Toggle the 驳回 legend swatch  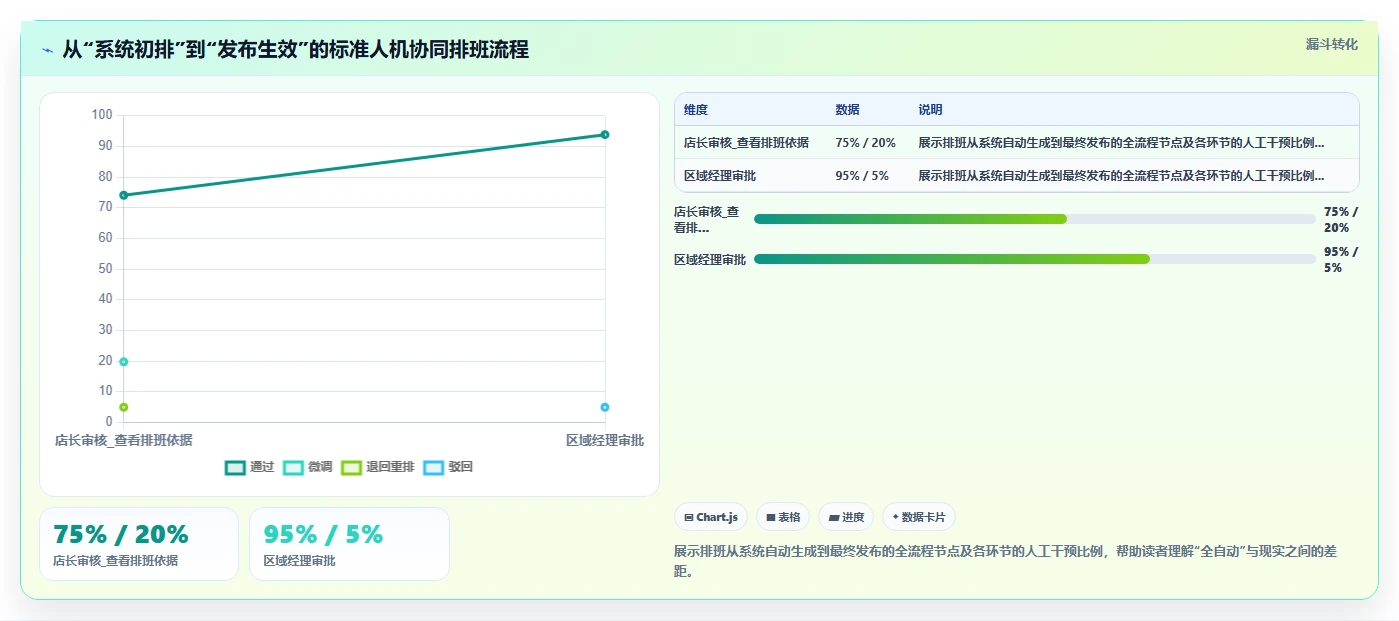pyautogui.click(x=433, y=467)
